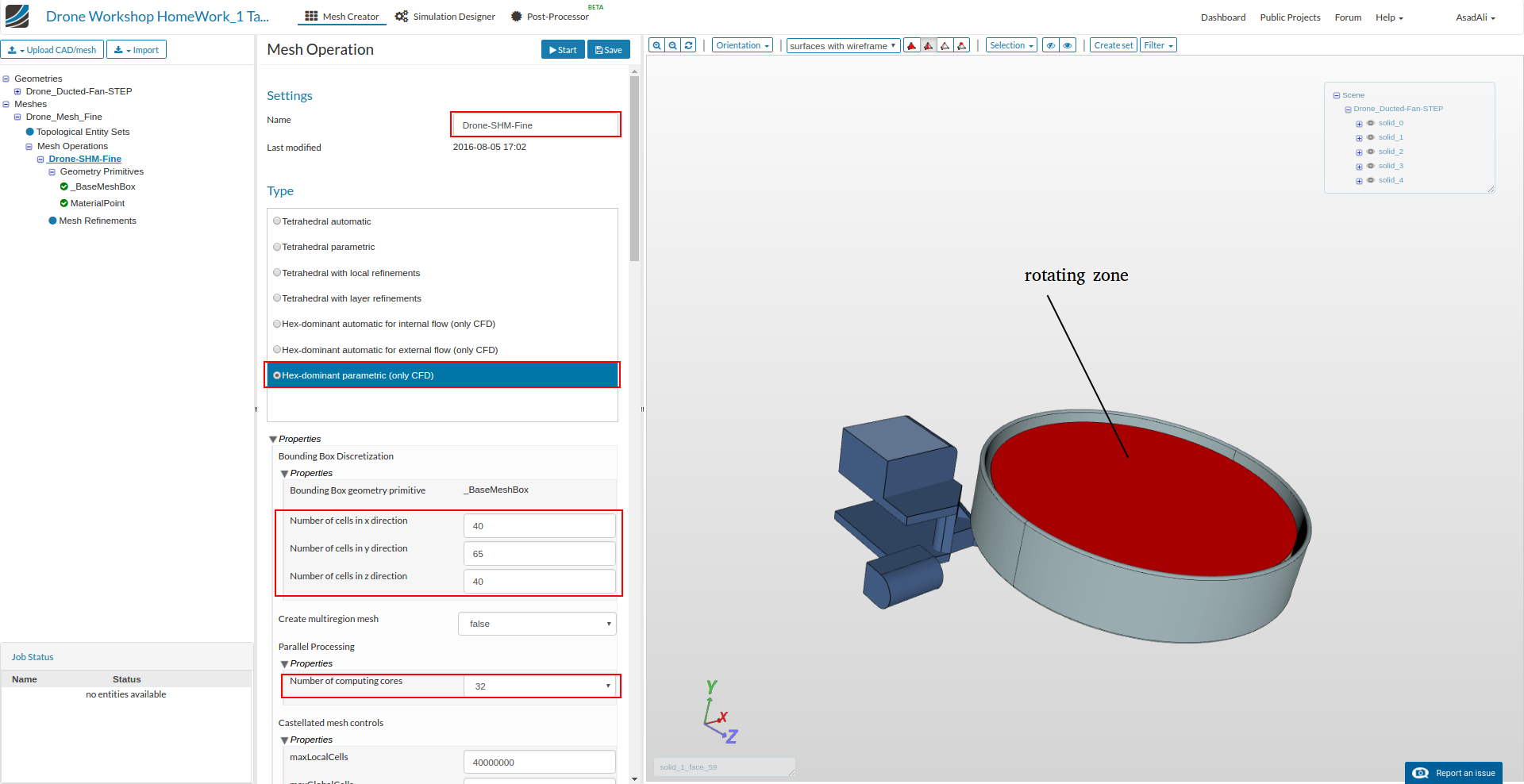Expand solid_0 in Scene tree
Screen dimensions: 1524x784
tap(1359, 124)
